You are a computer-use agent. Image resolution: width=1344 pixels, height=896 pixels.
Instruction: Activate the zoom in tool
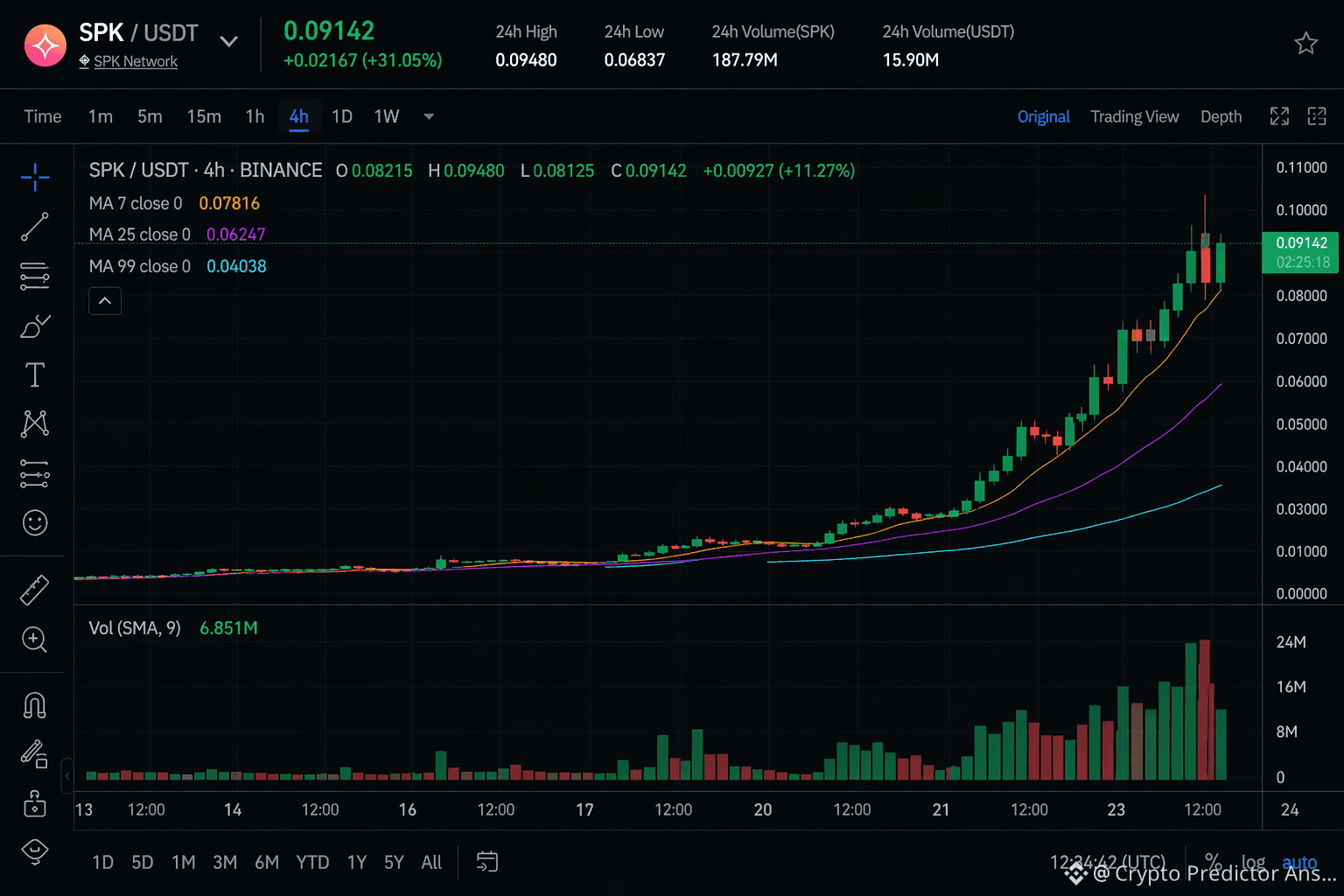[x=35, y=640]
